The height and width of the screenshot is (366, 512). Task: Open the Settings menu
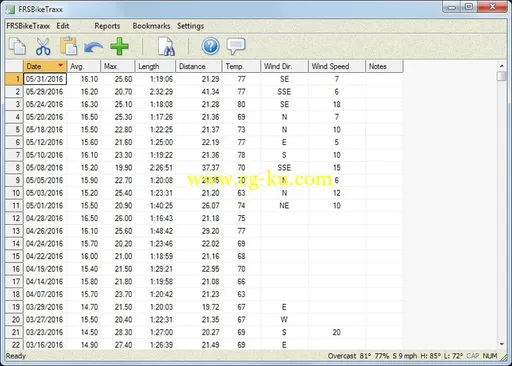click(190, 26)
